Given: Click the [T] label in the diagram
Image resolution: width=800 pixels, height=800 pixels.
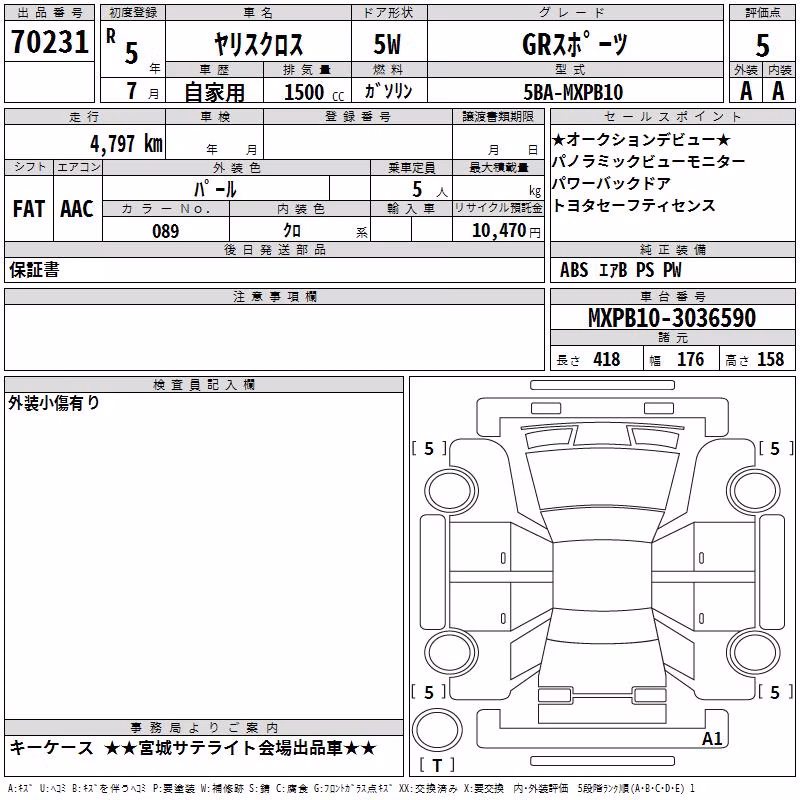Looking at the screenshot, I should click(x=437, y=765).
